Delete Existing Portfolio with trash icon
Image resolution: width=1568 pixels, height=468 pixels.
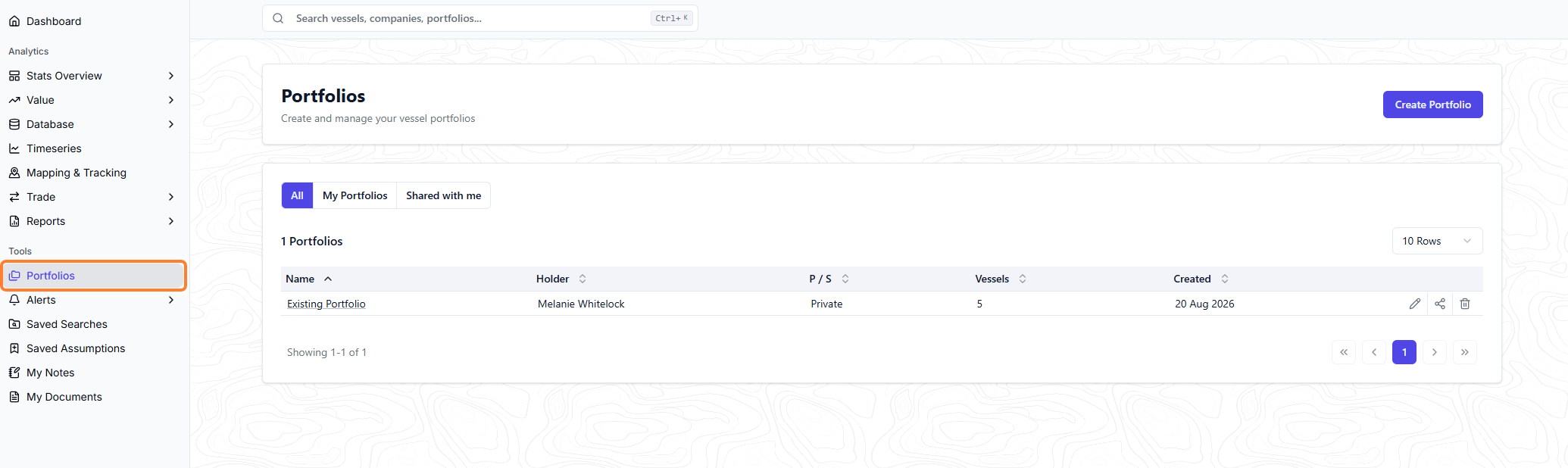pyautogui.click(x=1465, y=304)
